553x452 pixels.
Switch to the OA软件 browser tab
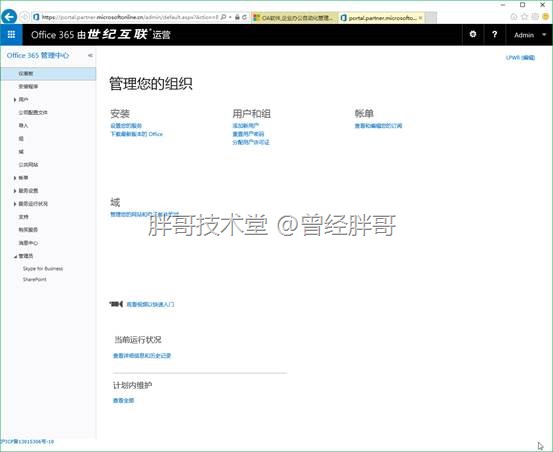[294, 17]
